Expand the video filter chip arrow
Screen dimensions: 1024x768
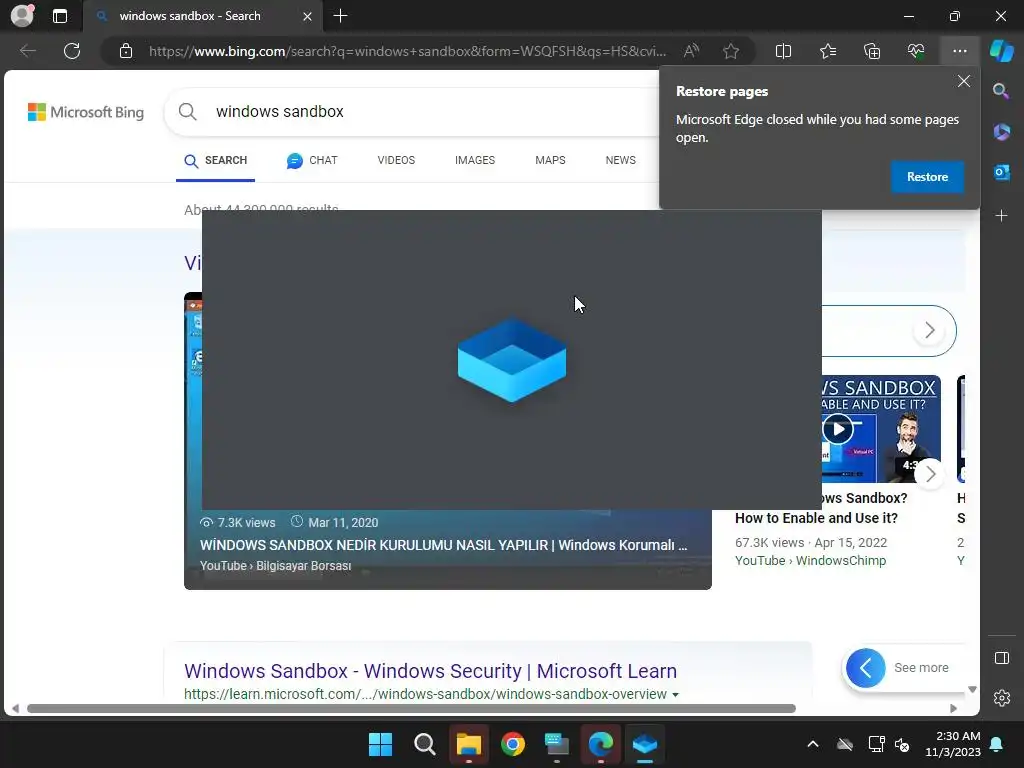929,330
